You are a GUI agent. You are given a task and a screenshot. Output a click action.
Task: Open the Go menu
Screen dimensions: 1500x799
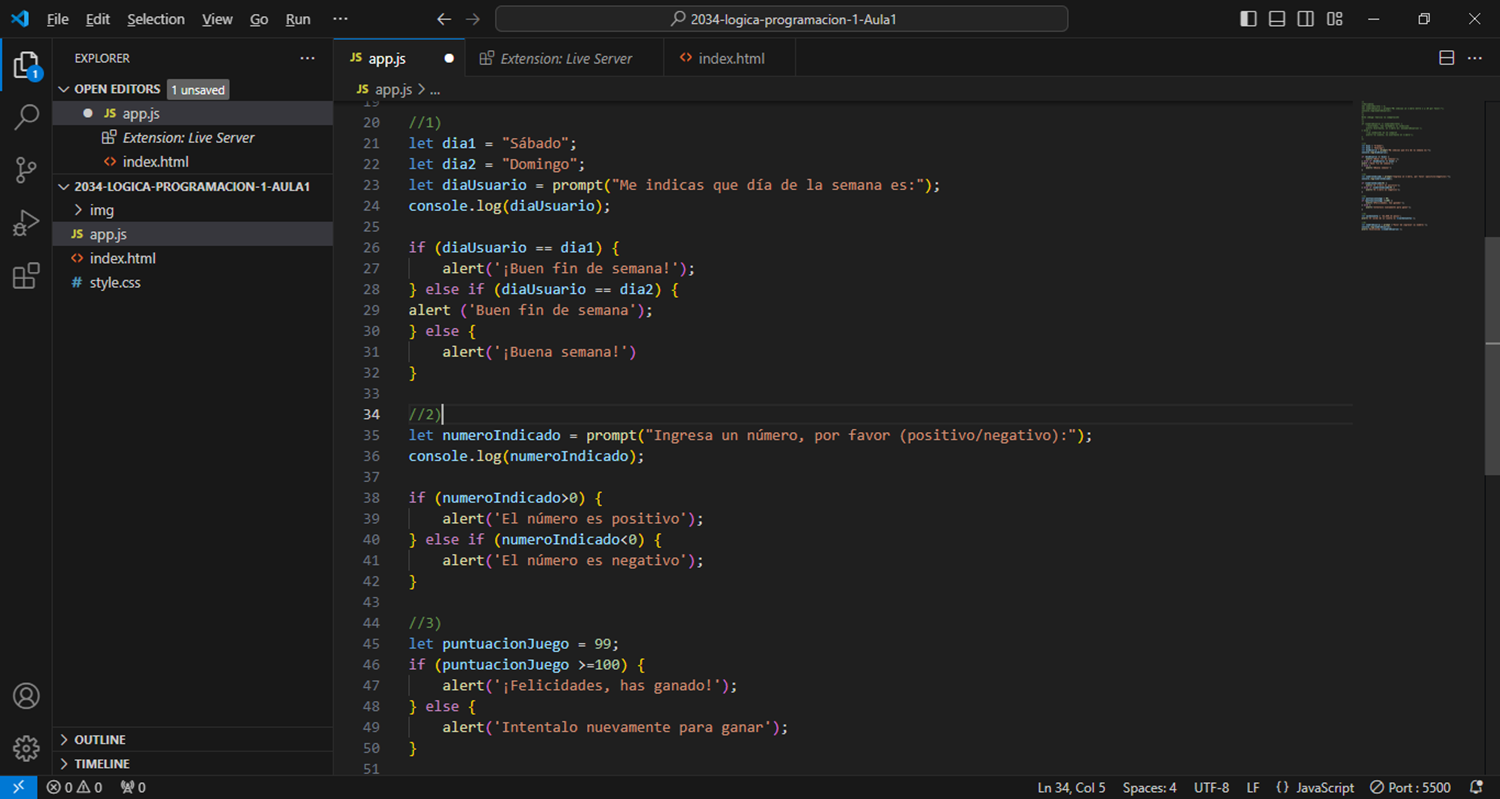[259, 19]
